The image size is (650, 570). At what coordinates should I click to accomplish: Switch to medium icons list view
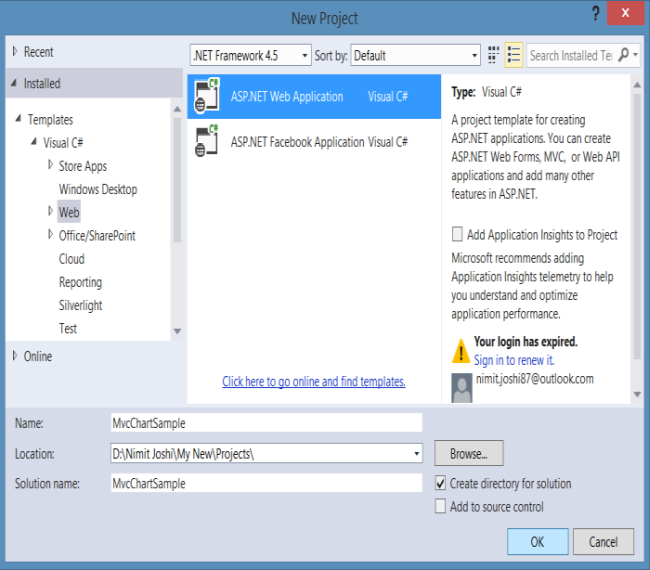click(x=514, y=55)
